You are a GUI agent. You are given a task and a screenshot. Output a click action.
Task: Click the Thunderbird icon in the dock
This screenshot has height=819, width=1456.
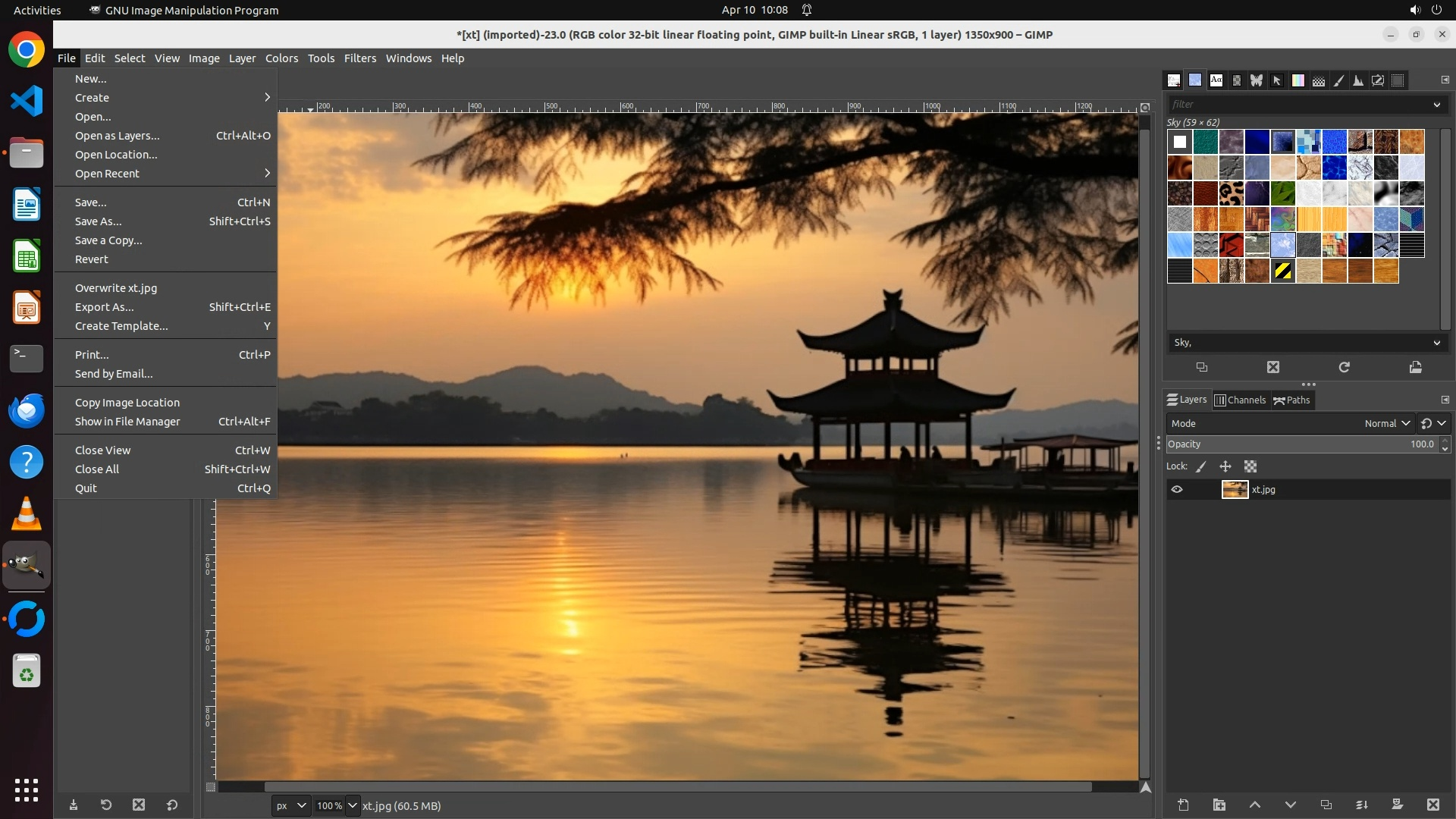point(27,410)
